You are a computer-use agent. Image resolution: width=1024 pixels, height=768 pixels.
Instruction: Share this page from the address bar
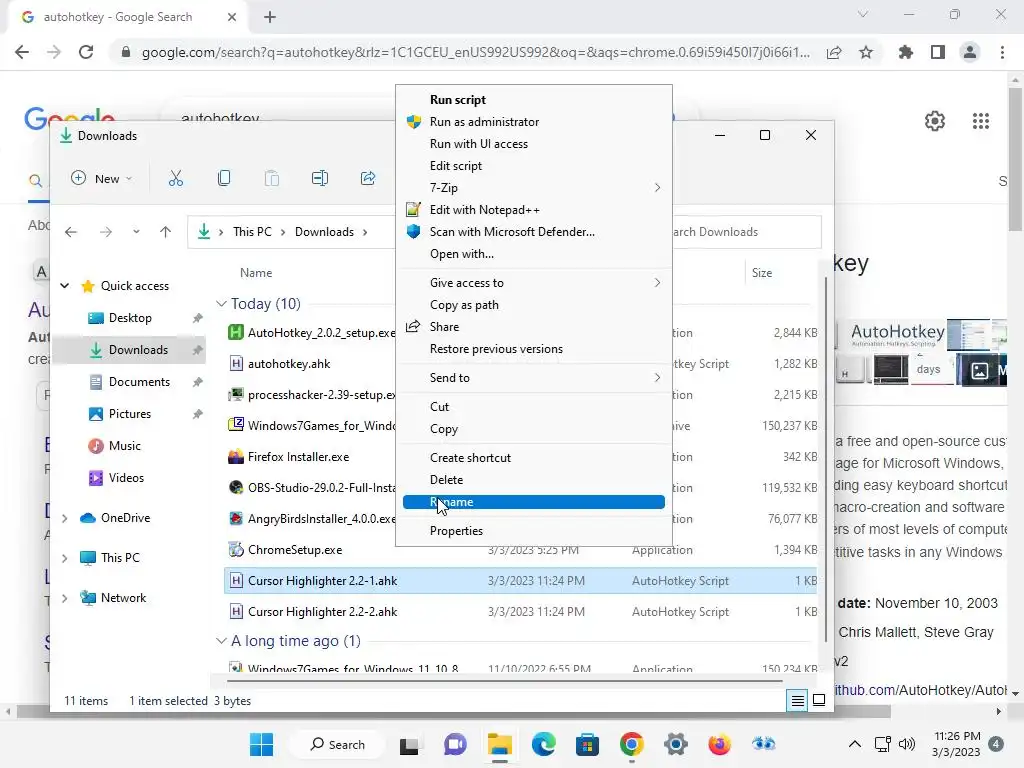click(x=834, y=52)
